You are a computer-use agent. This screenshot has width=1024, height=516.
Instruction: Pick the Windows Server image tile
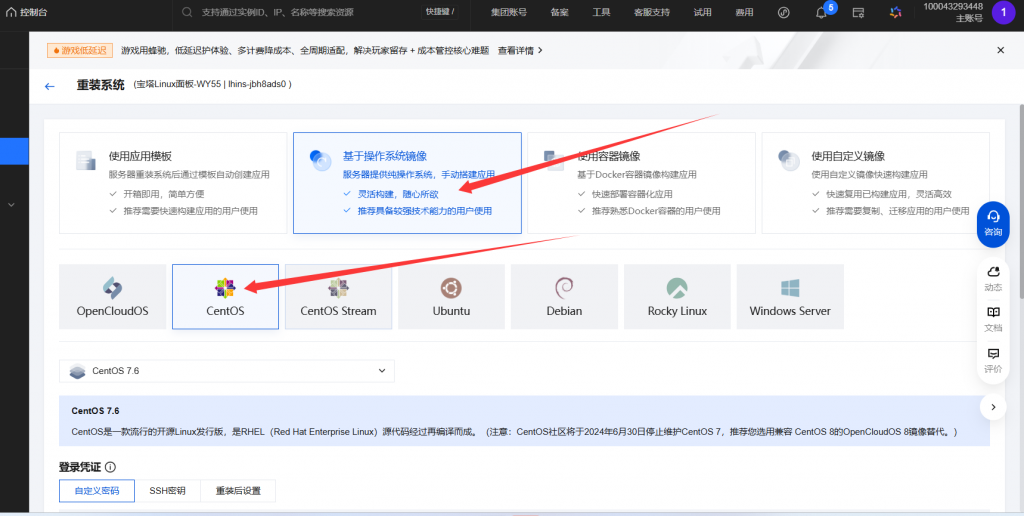790,297
